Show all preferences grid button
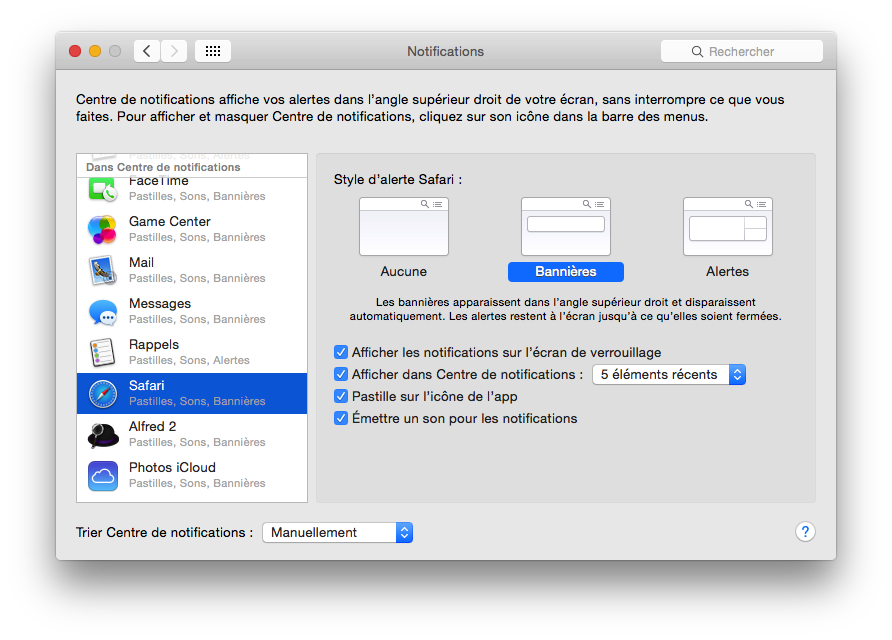This screenshot has height=640, width=892. pos(213,51)
